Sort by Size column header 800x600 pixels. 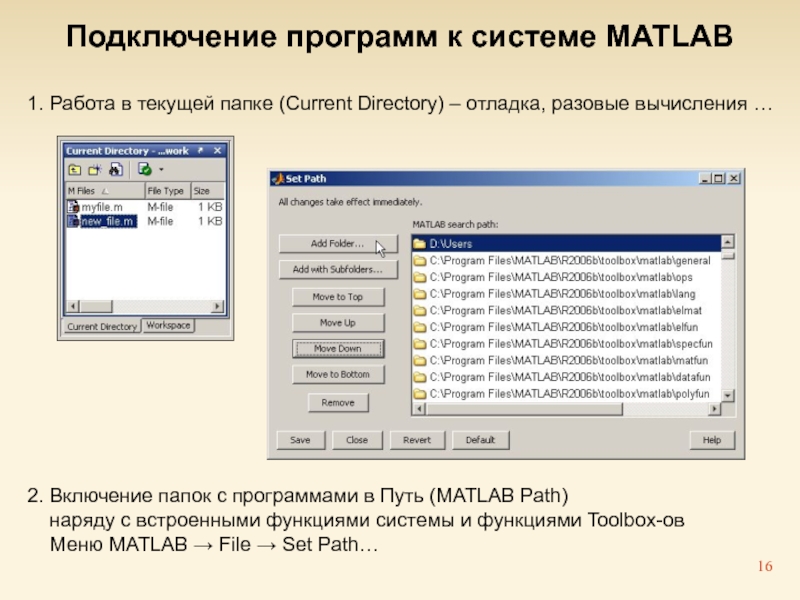click(208, 191)
